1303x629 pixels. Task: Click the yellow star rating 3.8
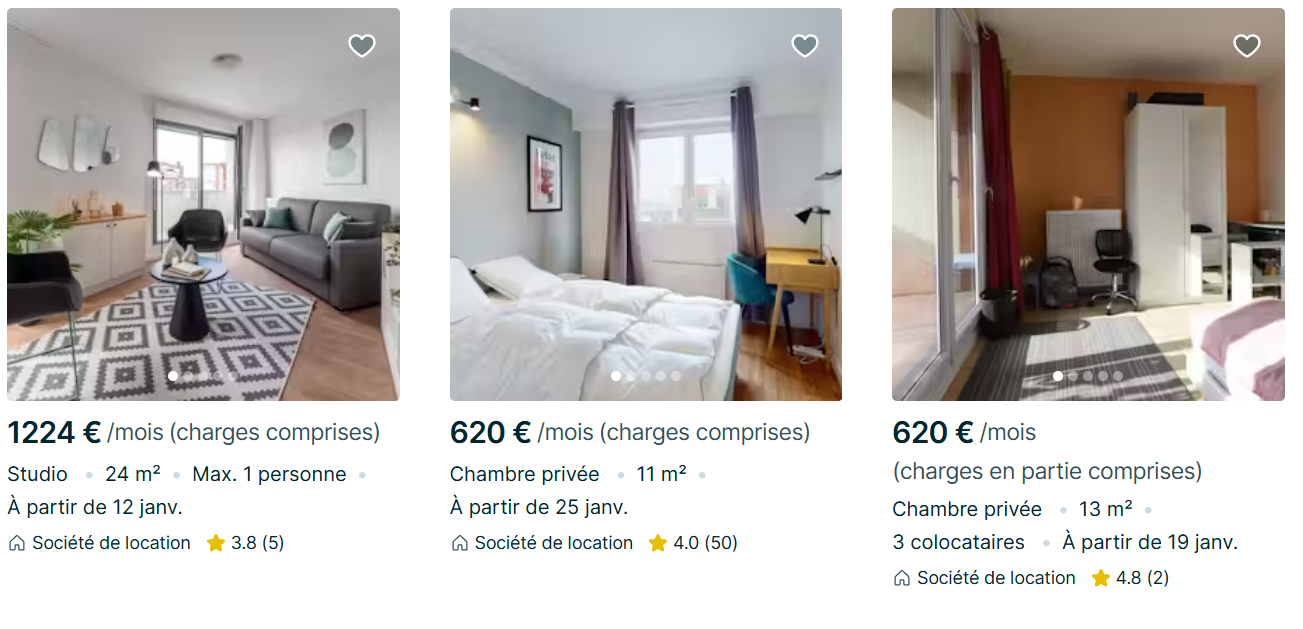(x=216, y=543)
